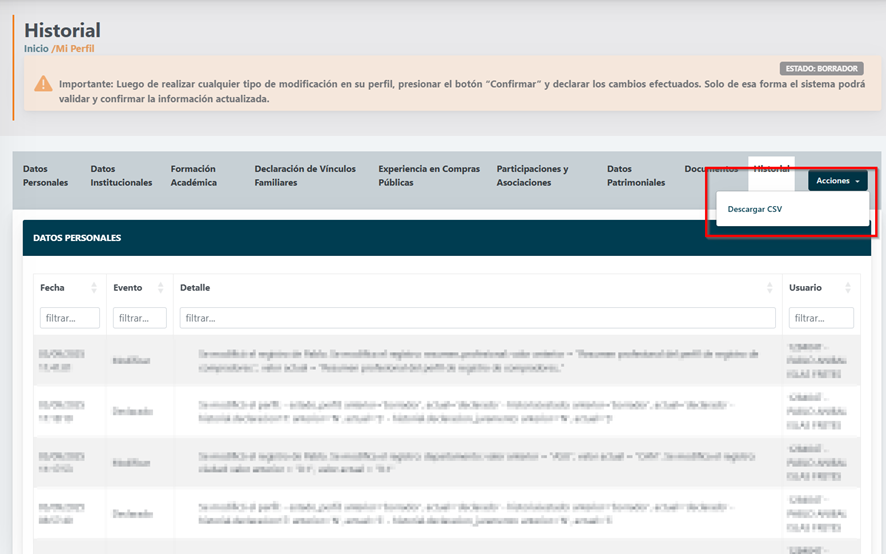The image size is (886, 554).
Task: Follow the Inicio breadcrumb link
Action: (36, 49)
